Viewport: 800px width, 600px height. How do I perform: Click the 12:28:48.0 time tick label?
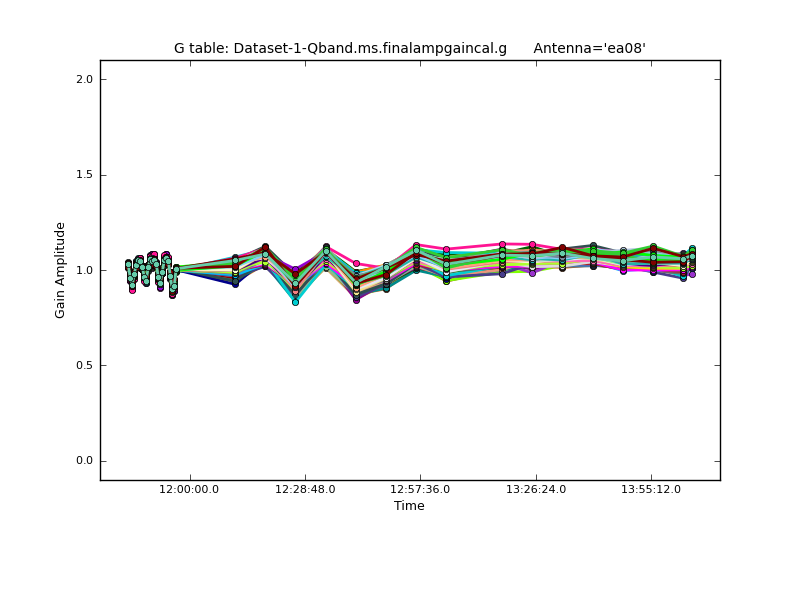click(x=305, y=489)
